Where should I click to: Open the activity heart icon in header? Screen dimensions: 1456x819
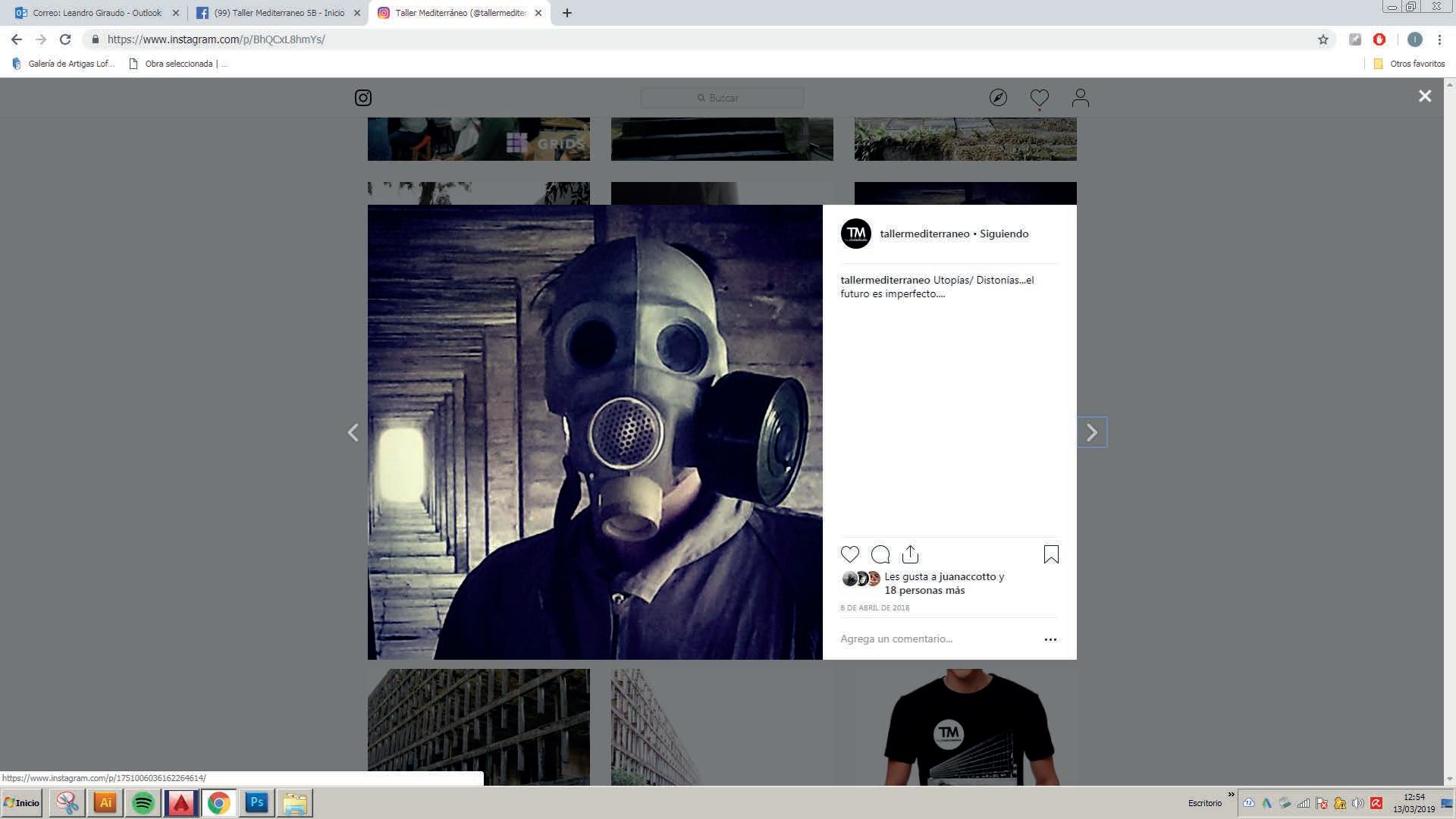pos(1039,98)
